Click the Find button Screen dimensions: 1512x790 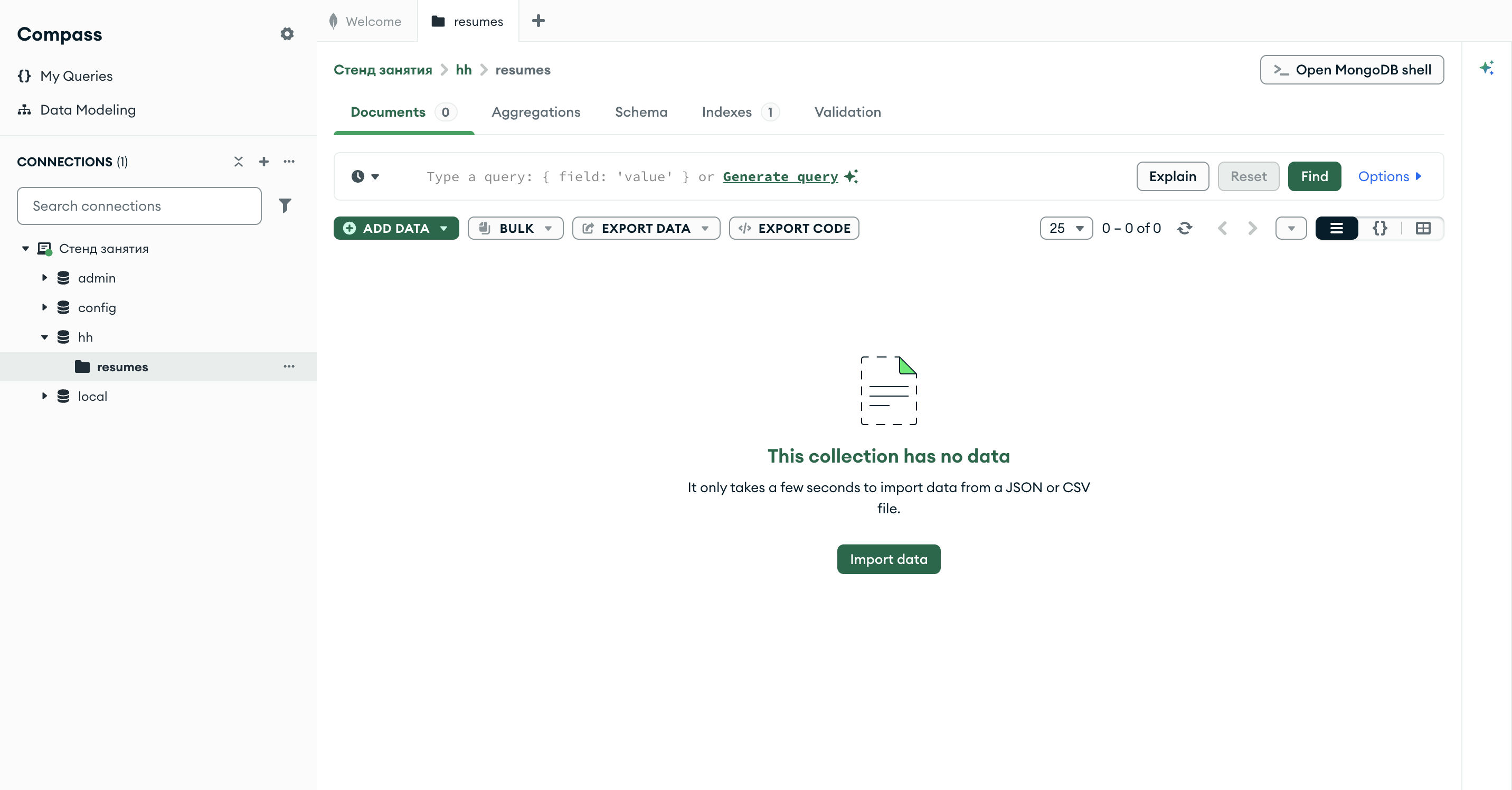click(x=1314, y=176)
